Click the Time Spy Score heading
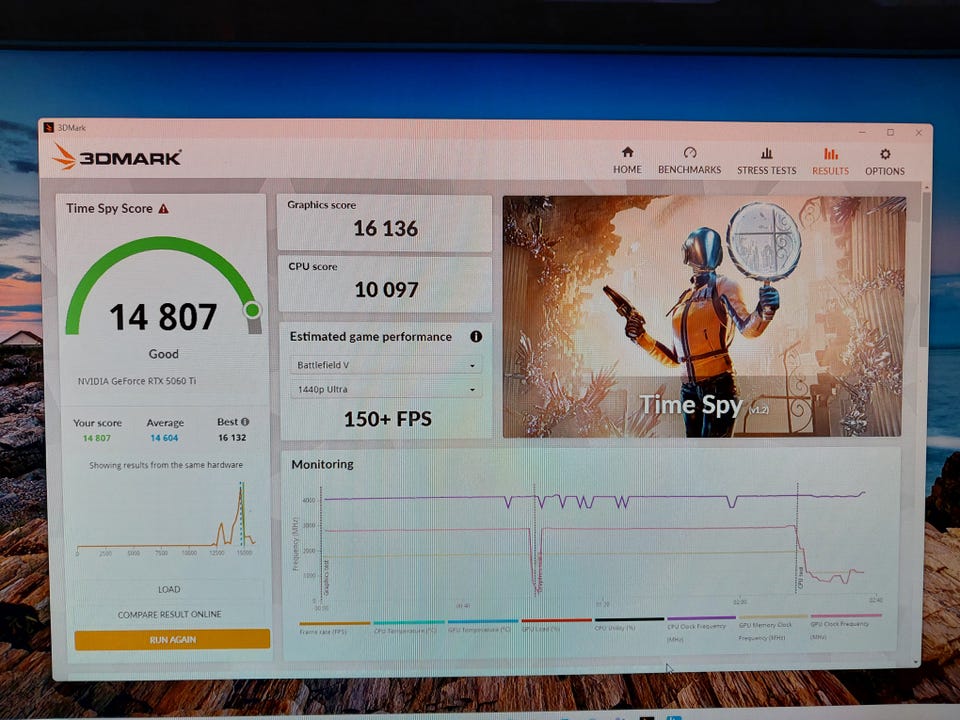Viewport: 960px width, 720px height. (x=109, y=209)
